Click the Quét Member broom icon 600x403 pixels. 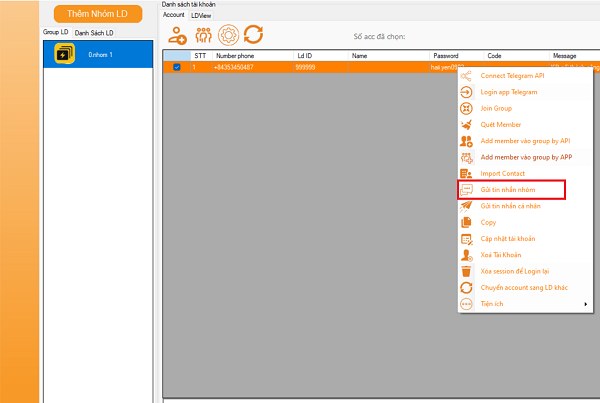[466, 125]
